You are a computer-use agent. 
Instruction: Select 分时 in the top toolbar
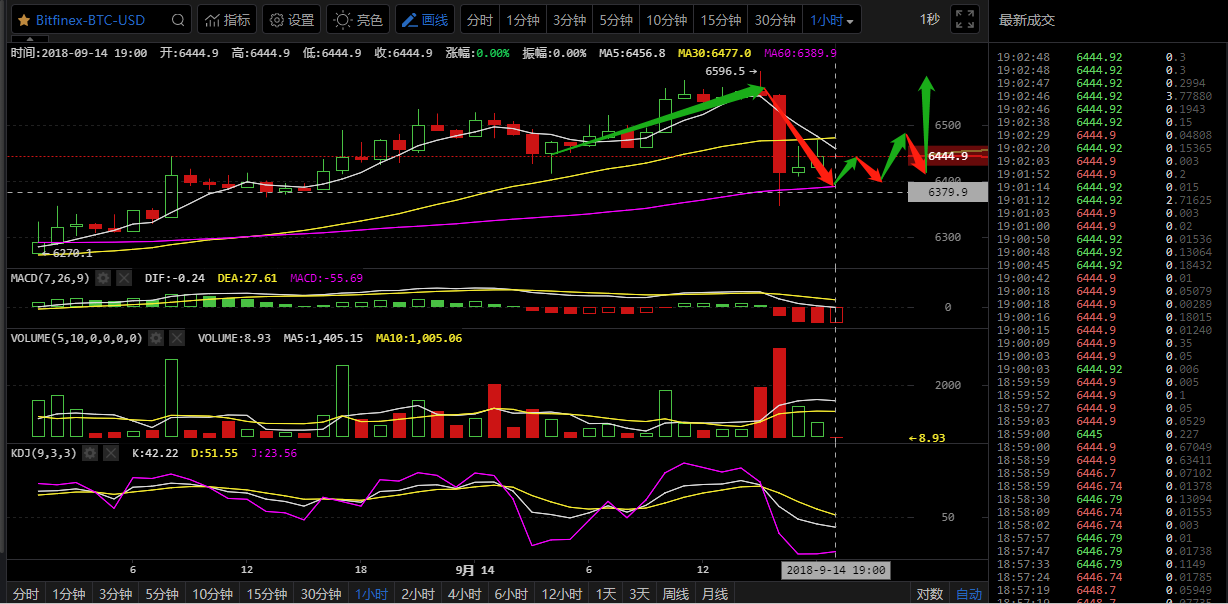[x=480, y=20]
